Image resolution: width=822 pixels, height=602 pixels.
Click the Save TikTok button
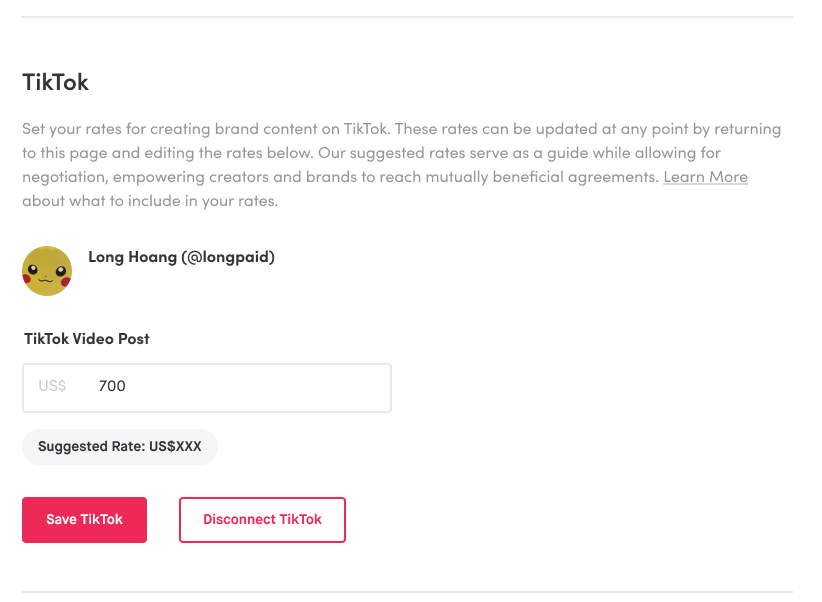84,520
